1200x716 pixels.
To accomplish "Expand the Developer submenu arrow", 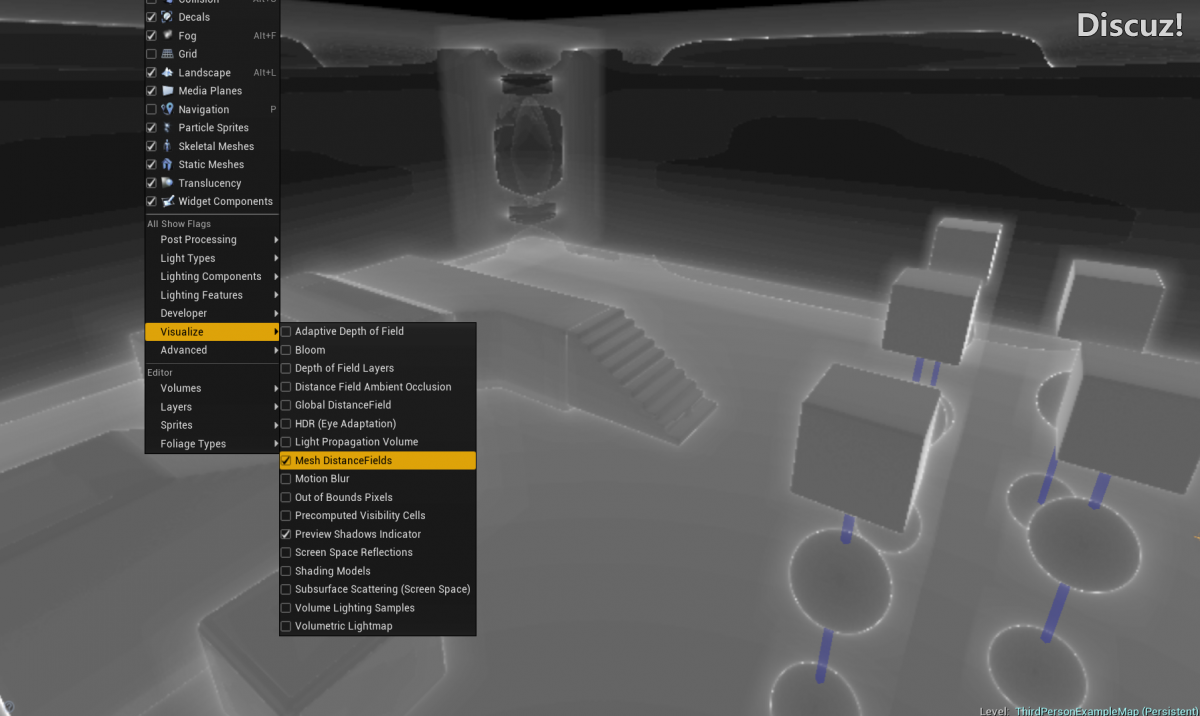I will point(276,313).
